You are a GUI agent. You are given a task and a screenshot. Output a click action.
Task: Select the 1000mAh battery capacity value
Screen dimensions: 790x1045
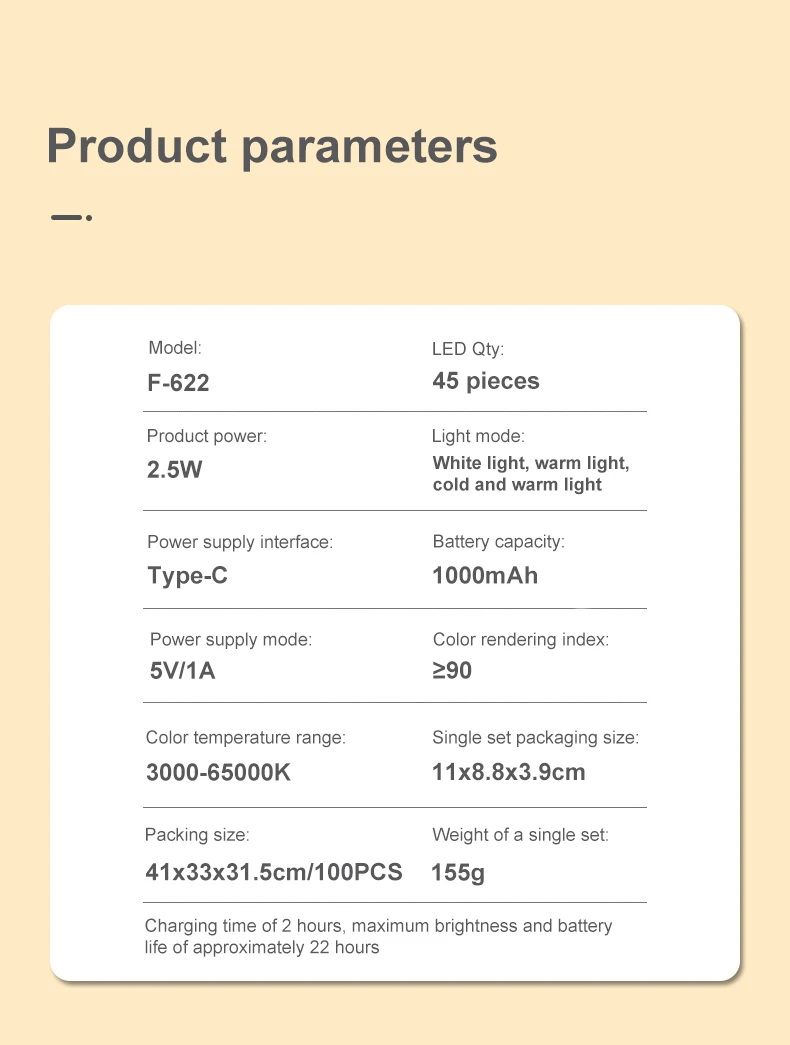pos(485,576)
